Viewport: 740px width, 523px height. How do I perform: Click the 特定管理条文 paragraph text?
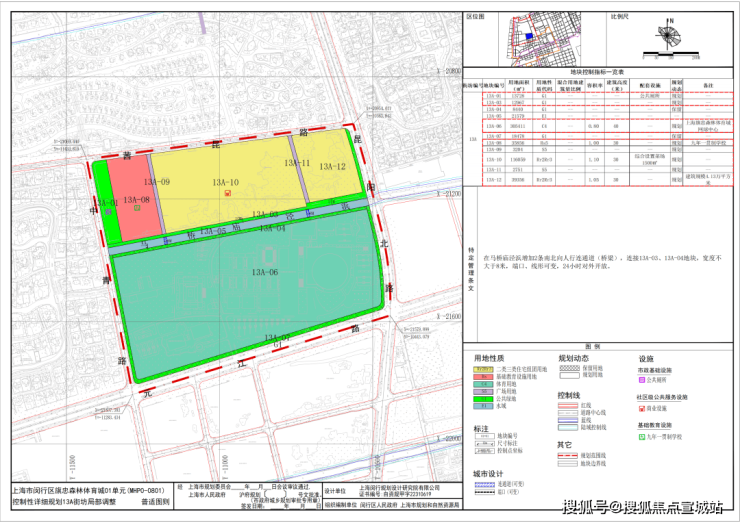[x=602, y=262]
